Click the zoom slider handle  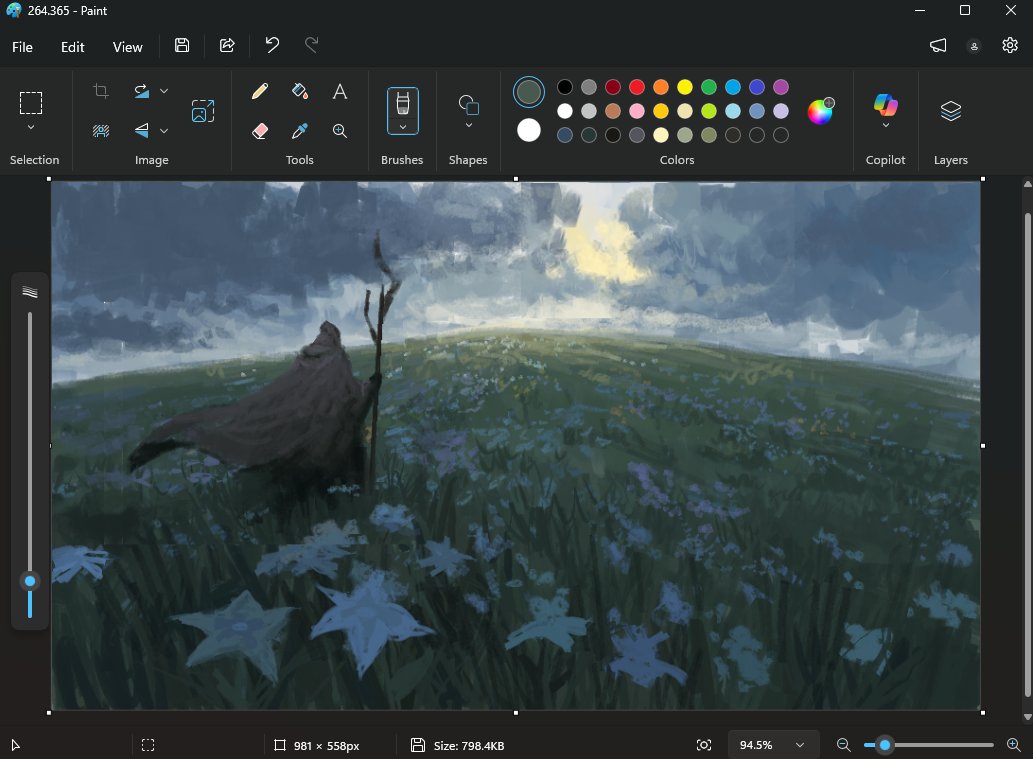[x=885, y=745]
